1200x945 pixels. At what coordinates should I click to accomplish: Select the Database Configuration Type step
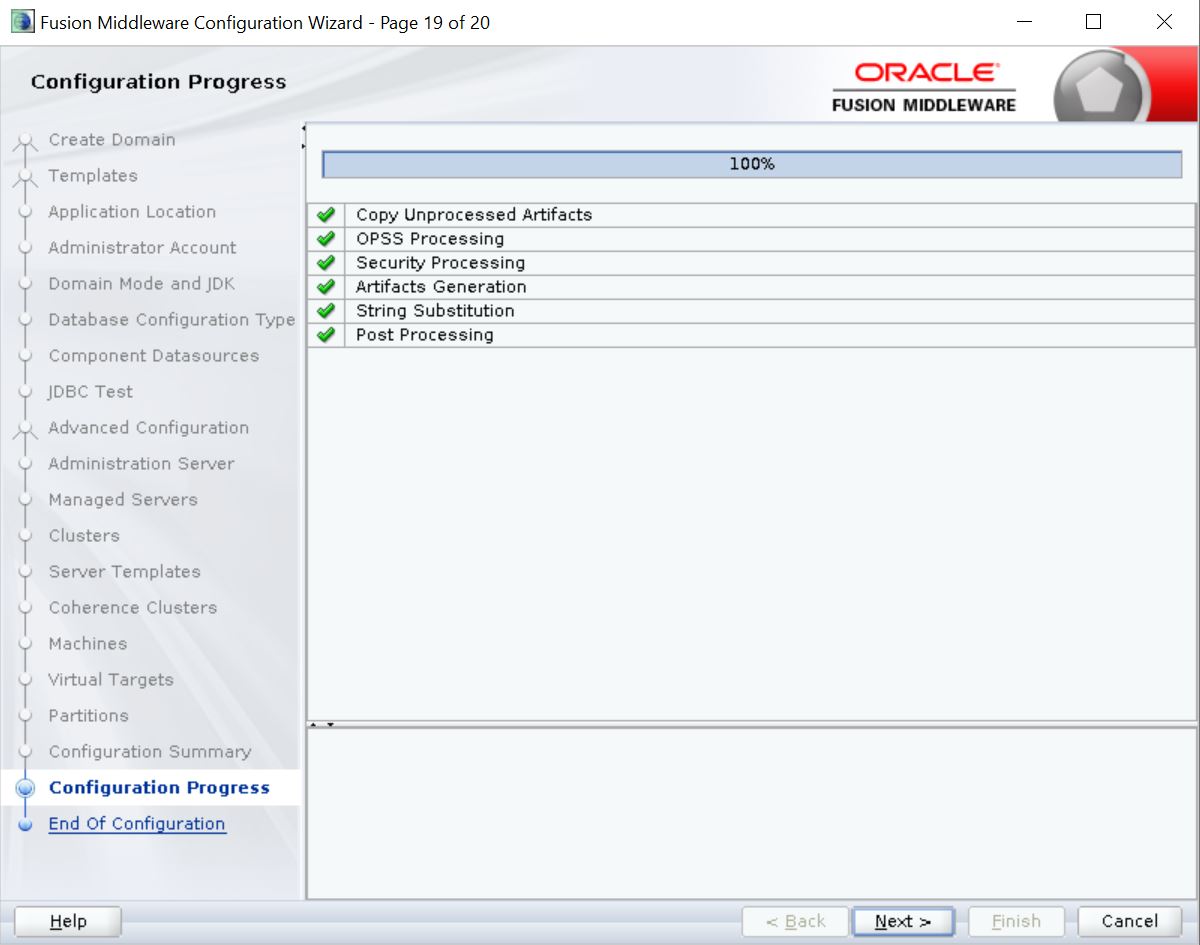[172, 320]
